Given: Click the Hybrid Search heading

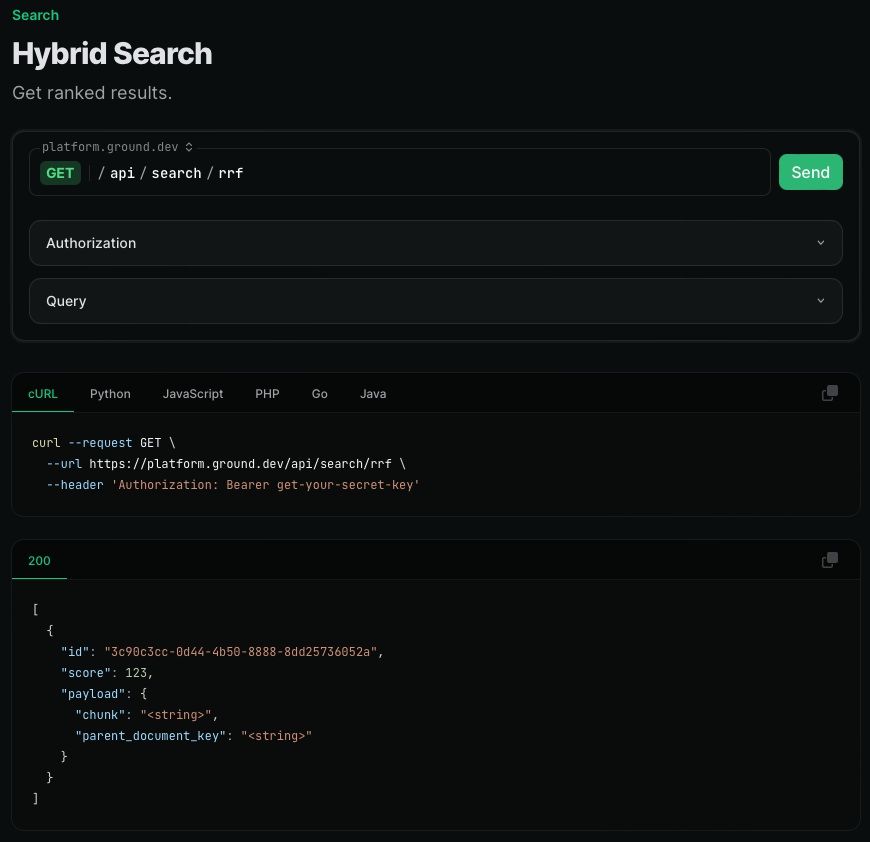Looking at the screenshot, I should click(112, 54).
